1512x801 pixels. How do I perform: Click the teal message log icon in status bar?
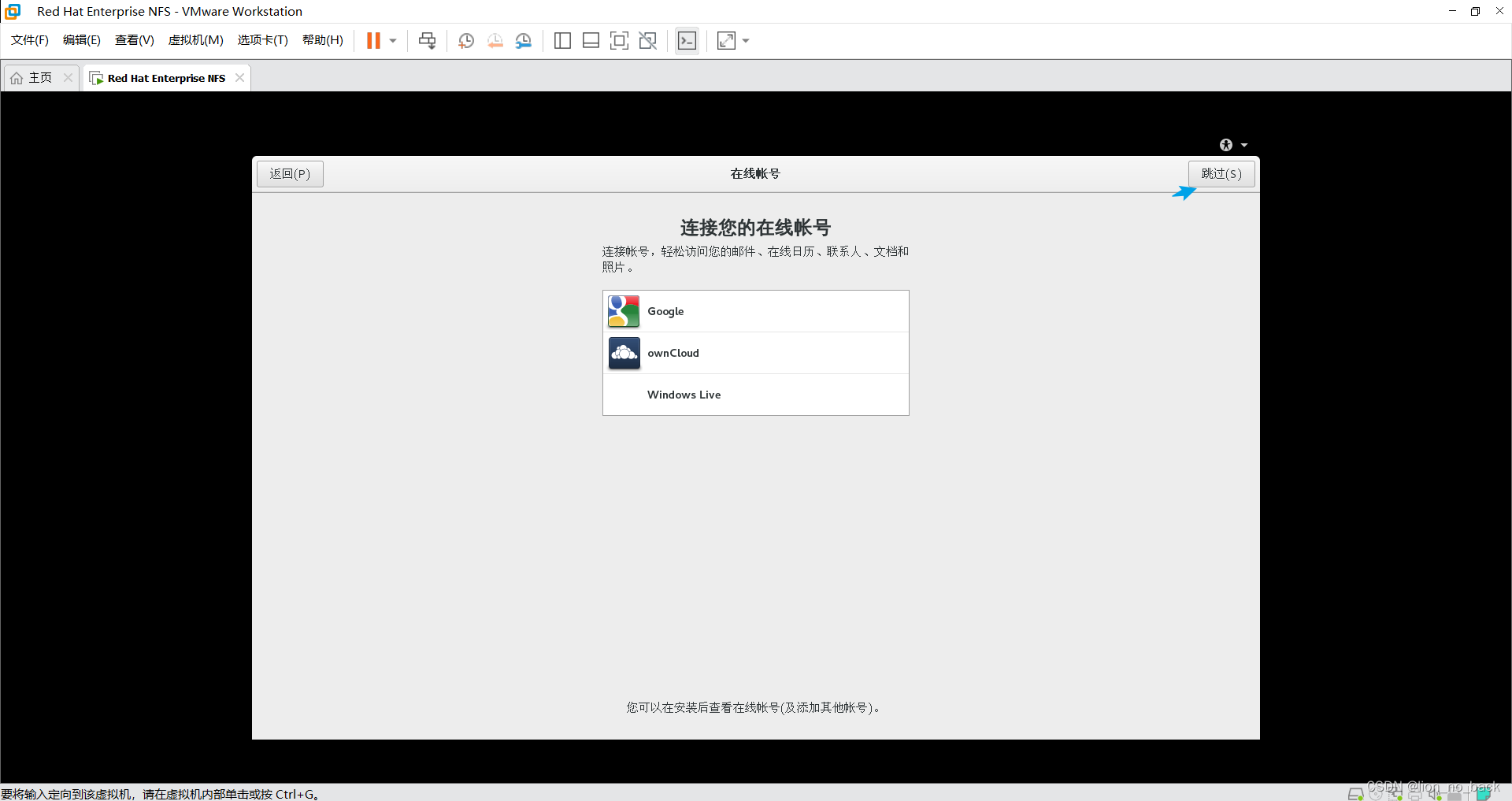1484,794
